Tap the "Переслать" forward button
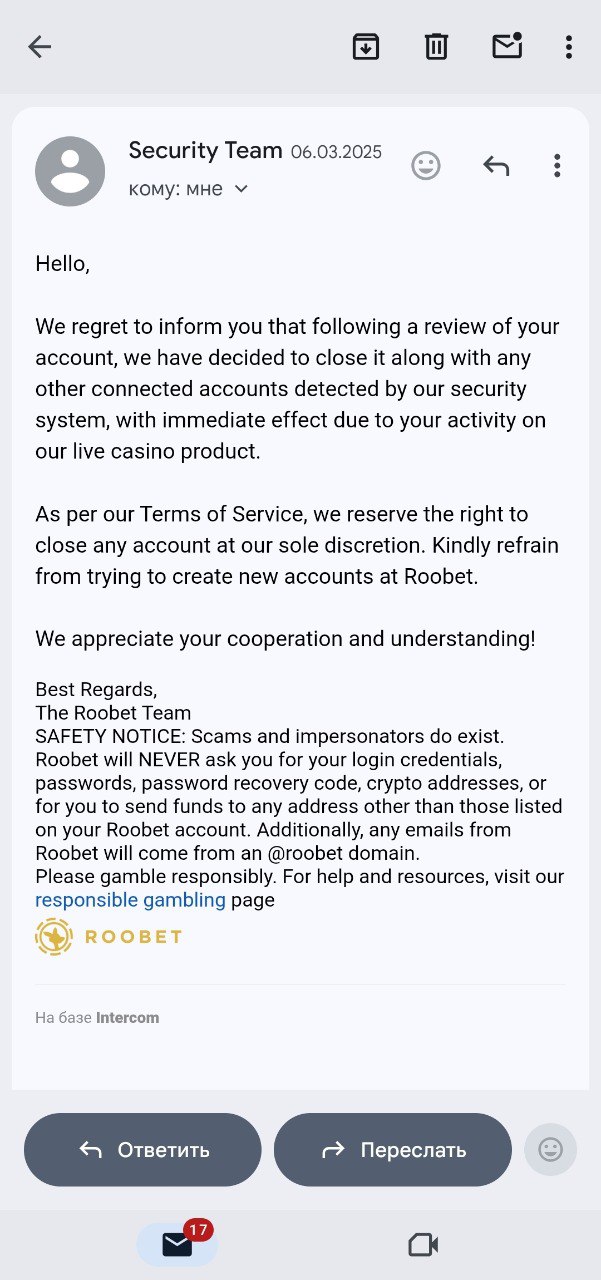Image resolution: width=601 pixels, height=1280 pixels. (393, 1150)
